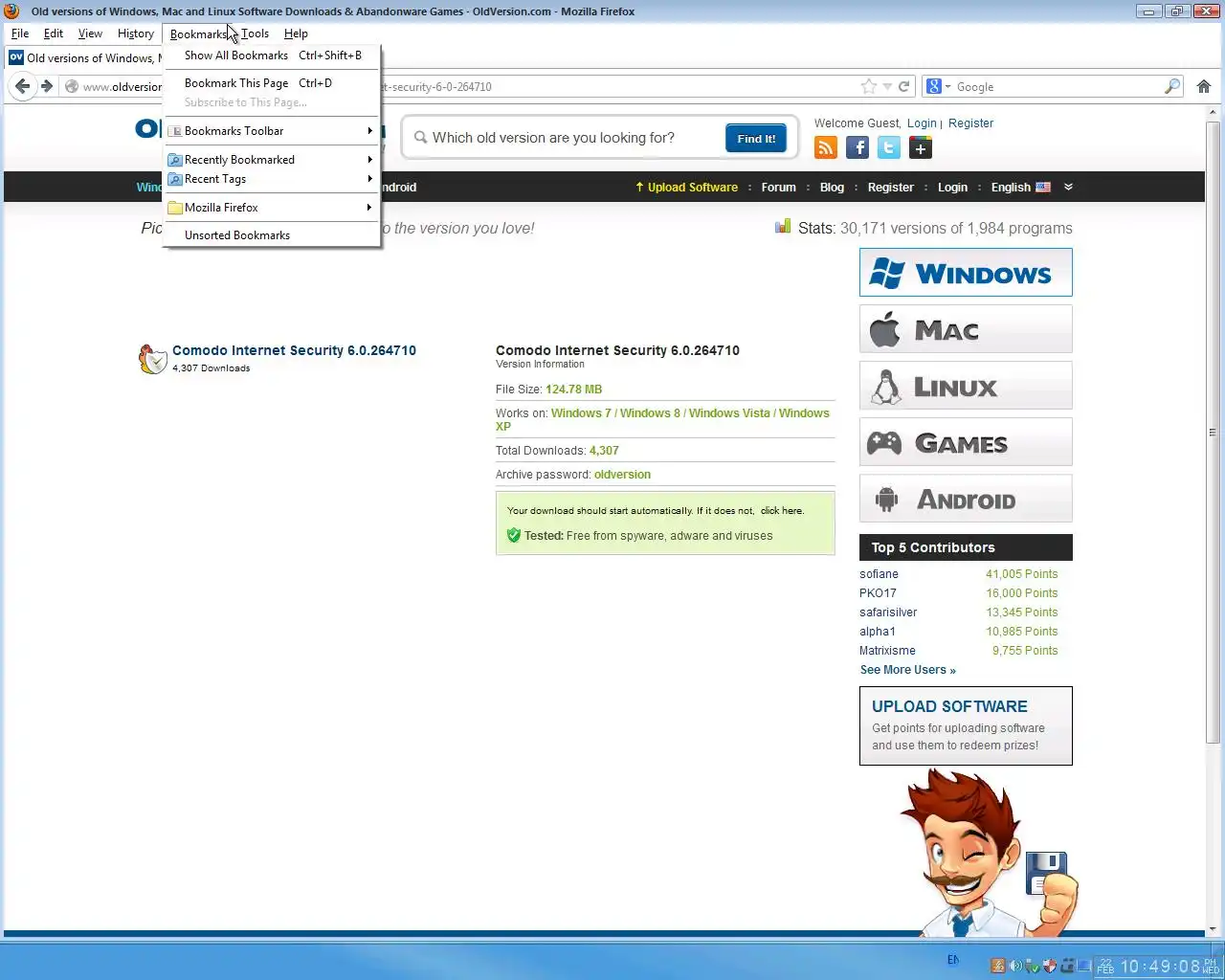Click the UPLOAD SOFTWARE promo box
Image resolution: width=1225 pixels, height=980 pixels.
(x=966, y=725)
